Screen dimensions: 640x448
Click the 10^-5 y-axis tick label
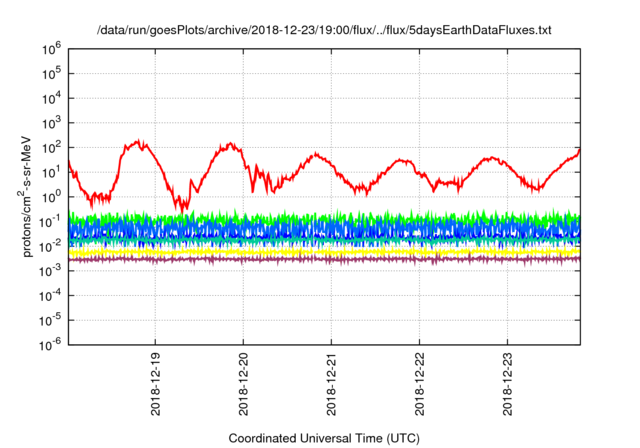point(50,321)
